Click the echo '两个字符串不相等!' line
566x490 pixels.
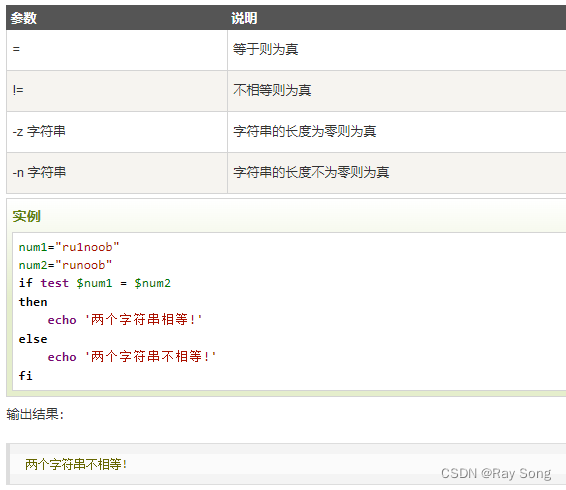point(132,357)
